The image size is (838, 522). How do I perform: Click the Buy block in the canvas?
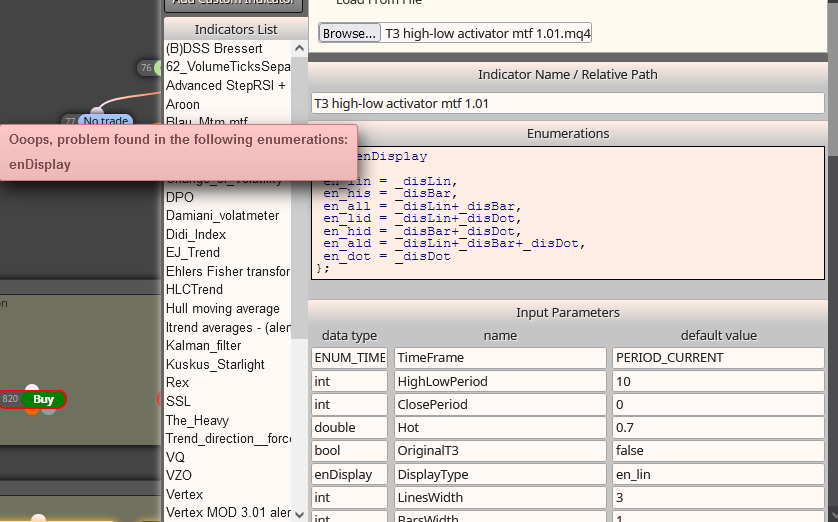click(43, 399)
